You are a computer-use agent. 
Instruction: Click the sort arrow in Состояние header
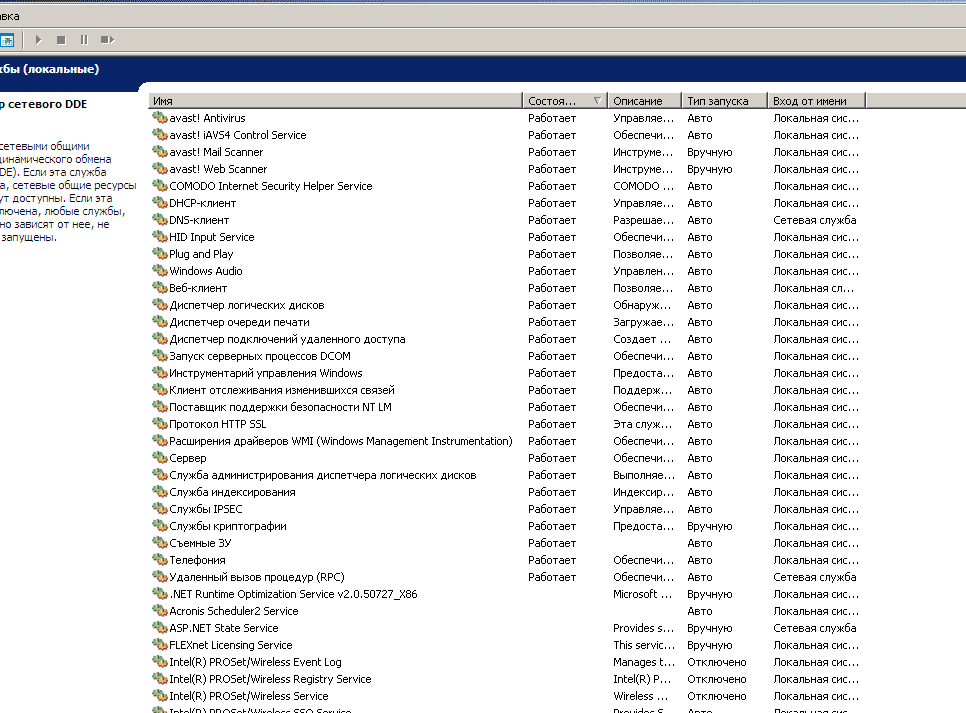(597, 100)
